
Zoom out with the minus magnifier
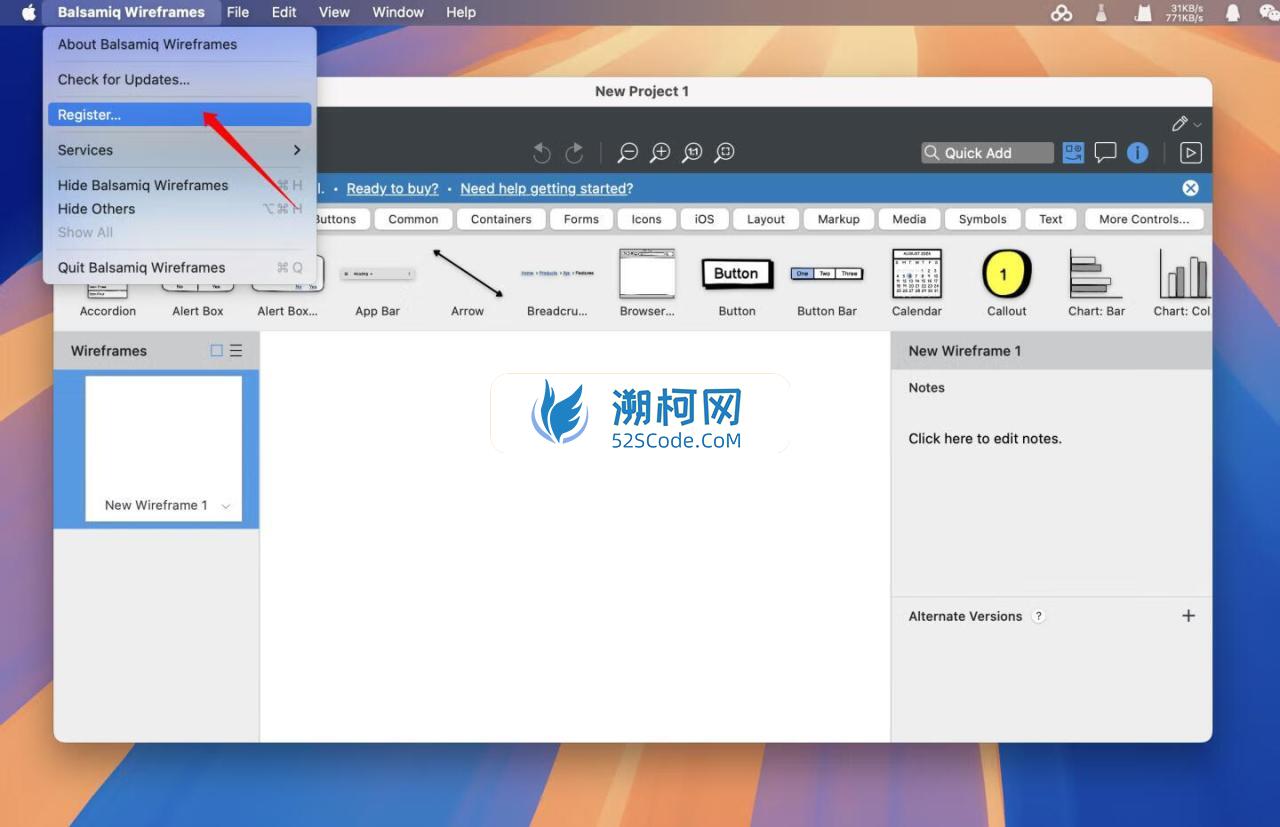coord(627,152)
